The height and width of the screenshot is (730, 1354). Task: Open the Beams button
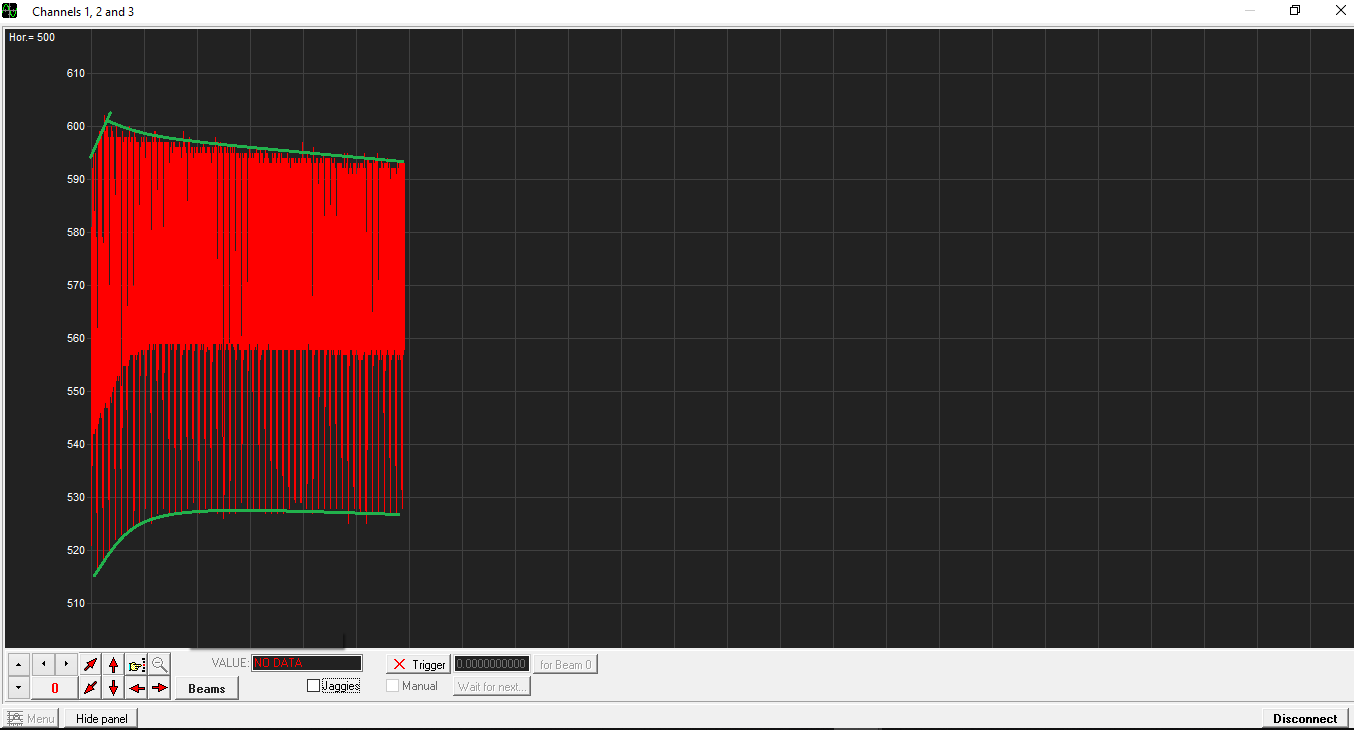click(206, 688)
